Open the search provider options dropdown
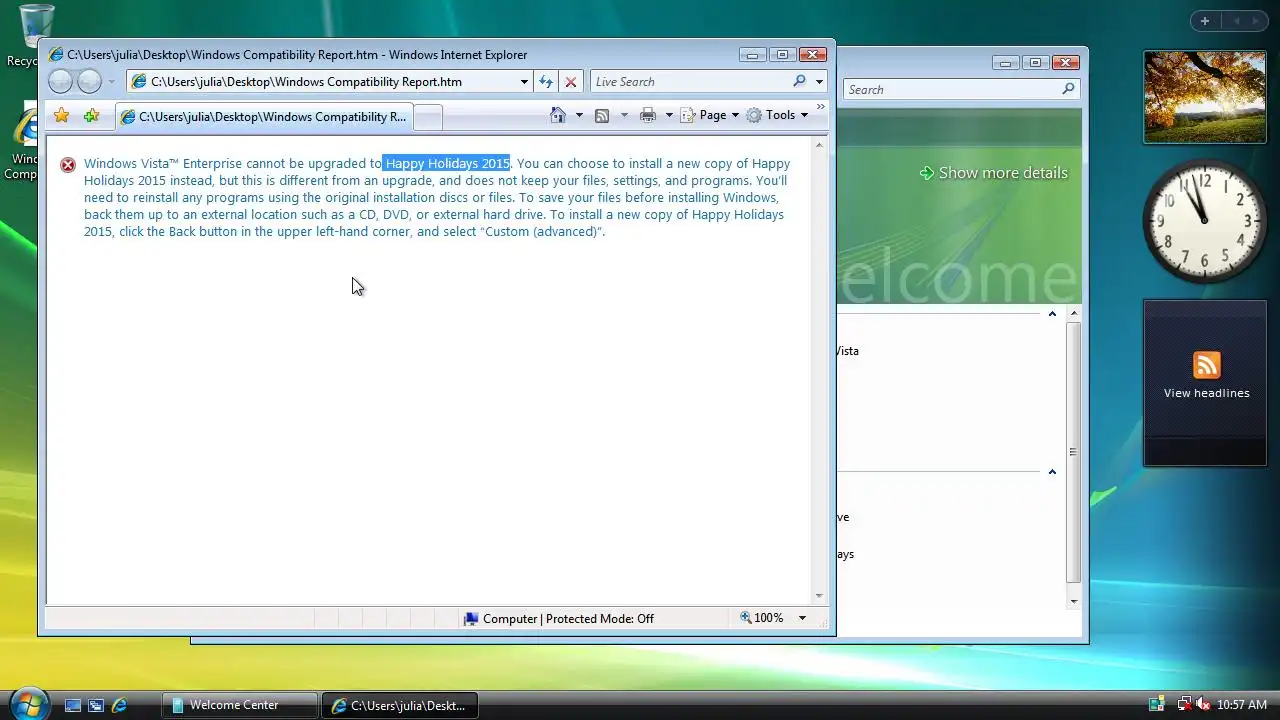The width and height of the screenshot is (1280, 720). tap(819, 82)
